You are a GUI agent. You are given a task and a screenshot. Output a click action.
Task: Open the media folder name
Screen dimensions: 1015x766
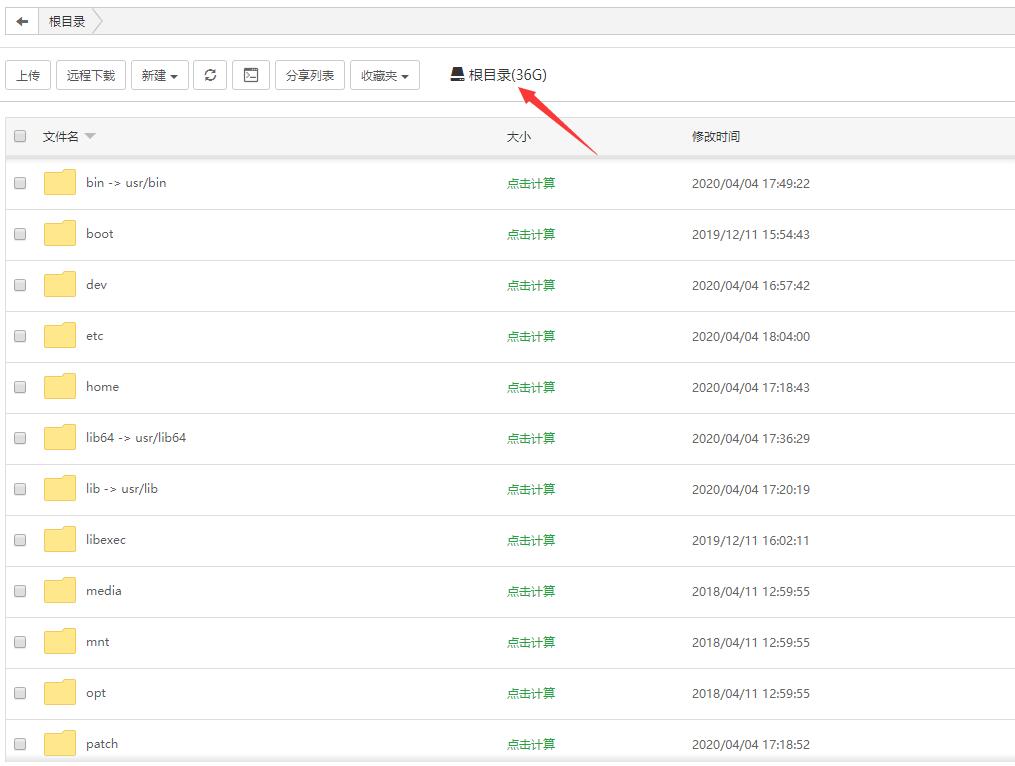point(104,591)
